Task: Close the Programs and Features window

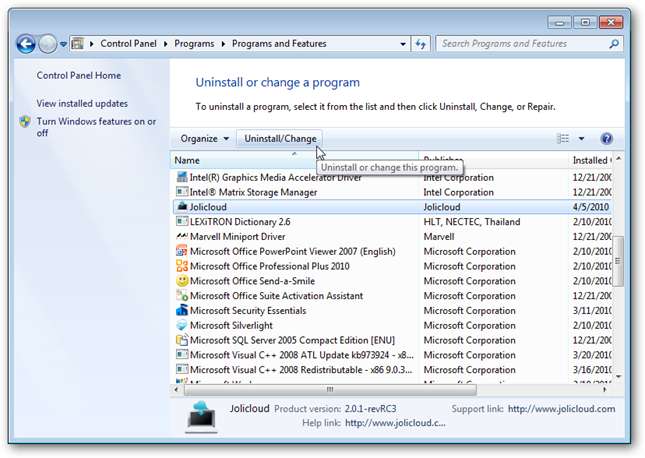Action: pos(611,22)
